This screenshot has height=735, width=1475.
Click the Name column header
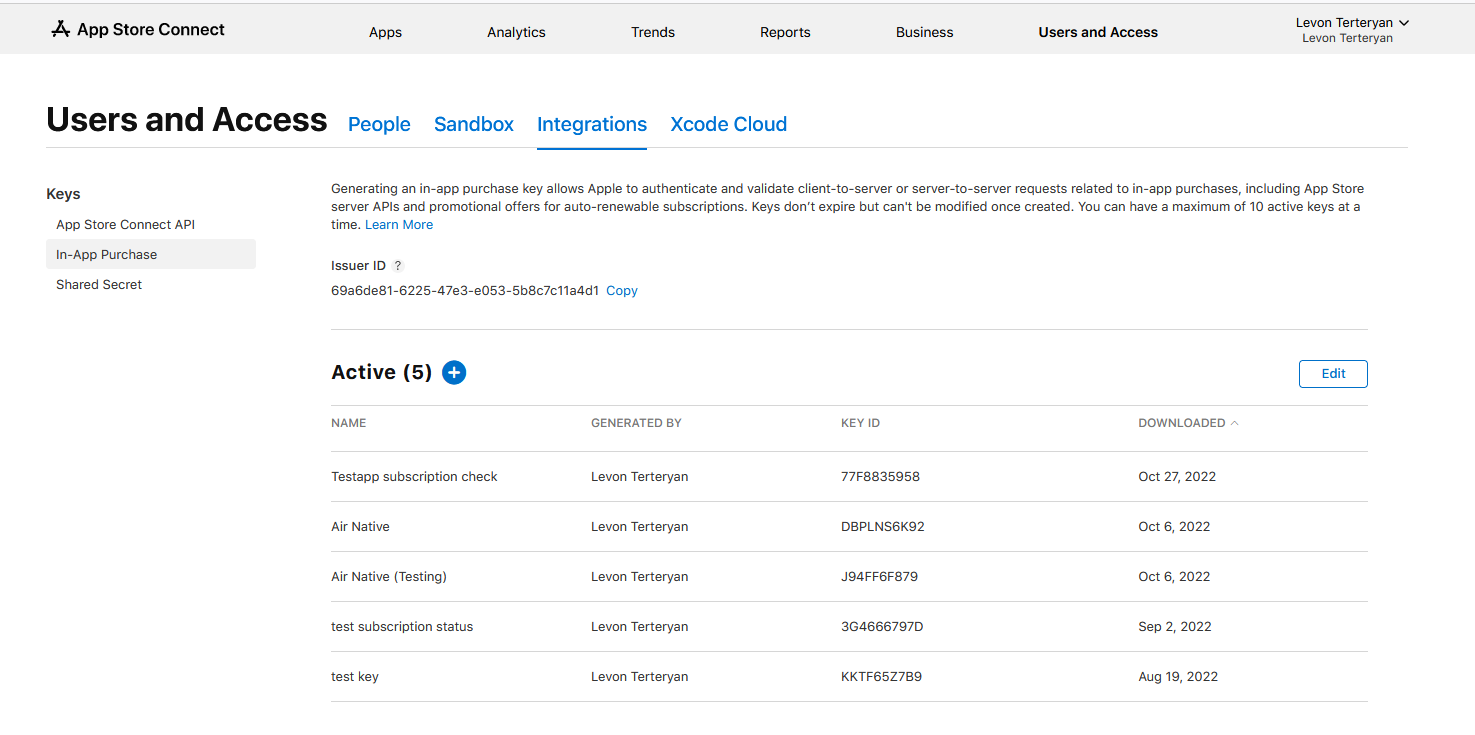point(348,423)
